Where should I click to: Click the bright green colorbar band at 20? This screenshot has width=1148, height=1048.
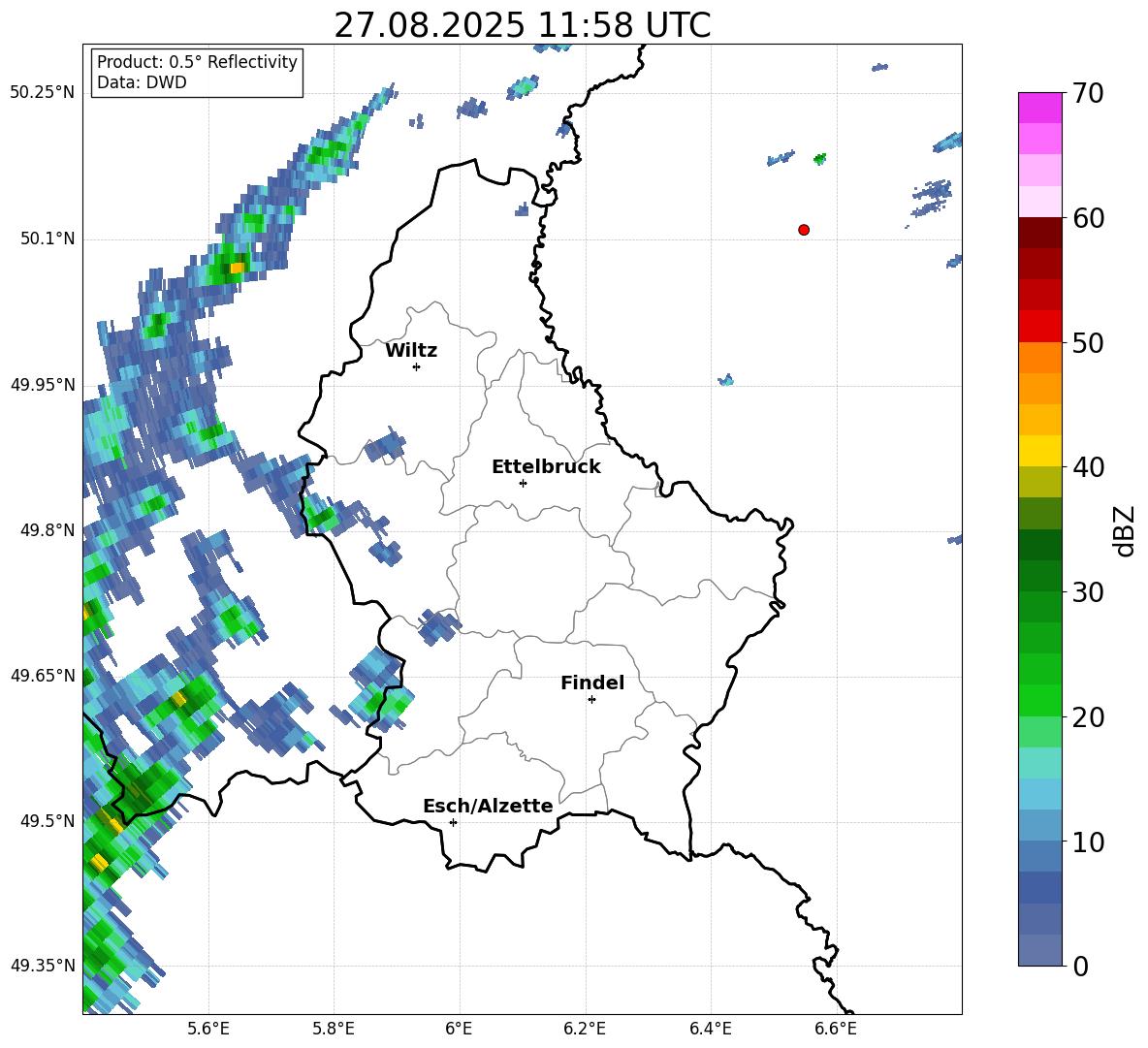pos(1039,700)
